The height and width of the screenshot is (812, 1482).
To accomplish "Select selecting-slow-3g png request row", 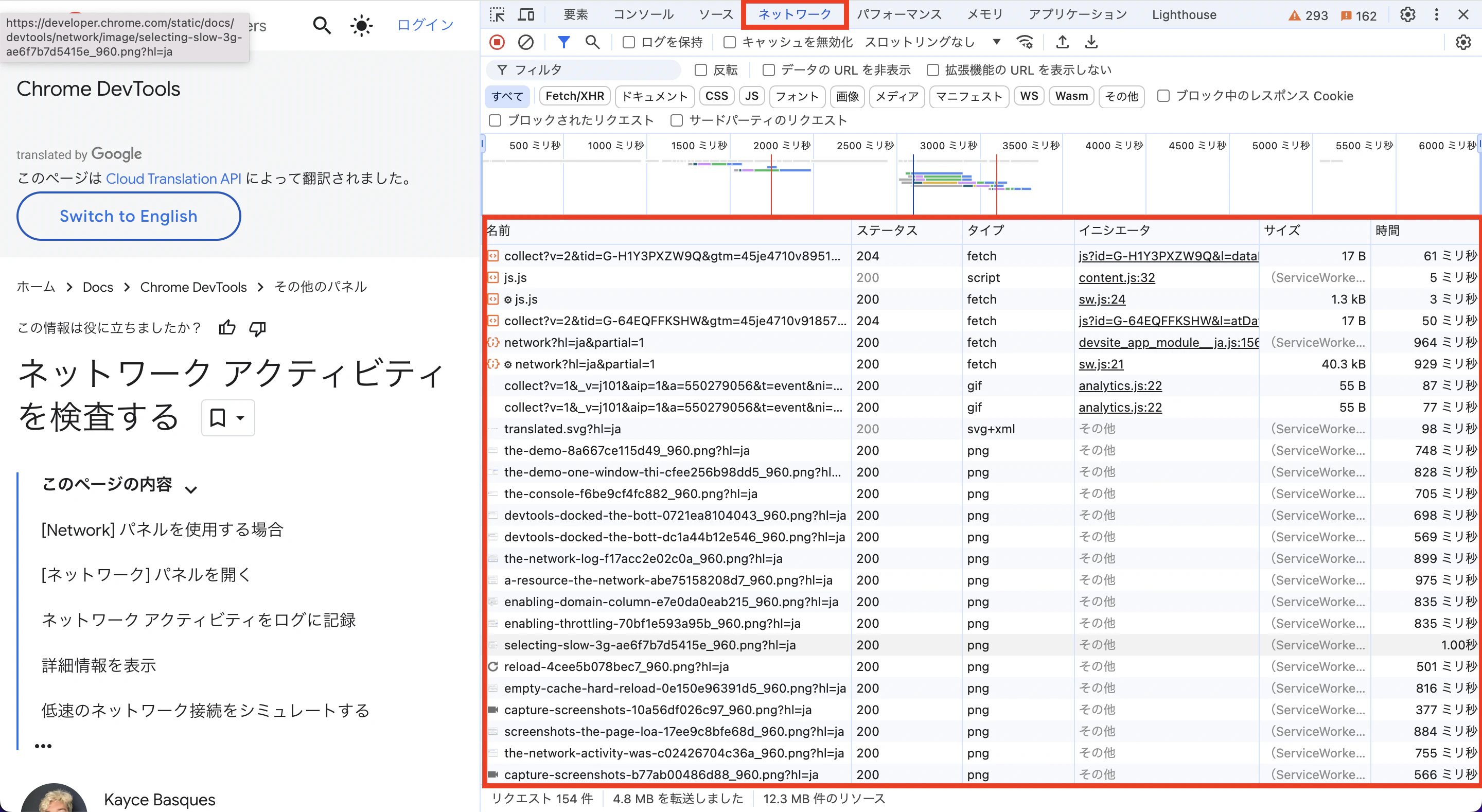I will [x=981, y=645].
